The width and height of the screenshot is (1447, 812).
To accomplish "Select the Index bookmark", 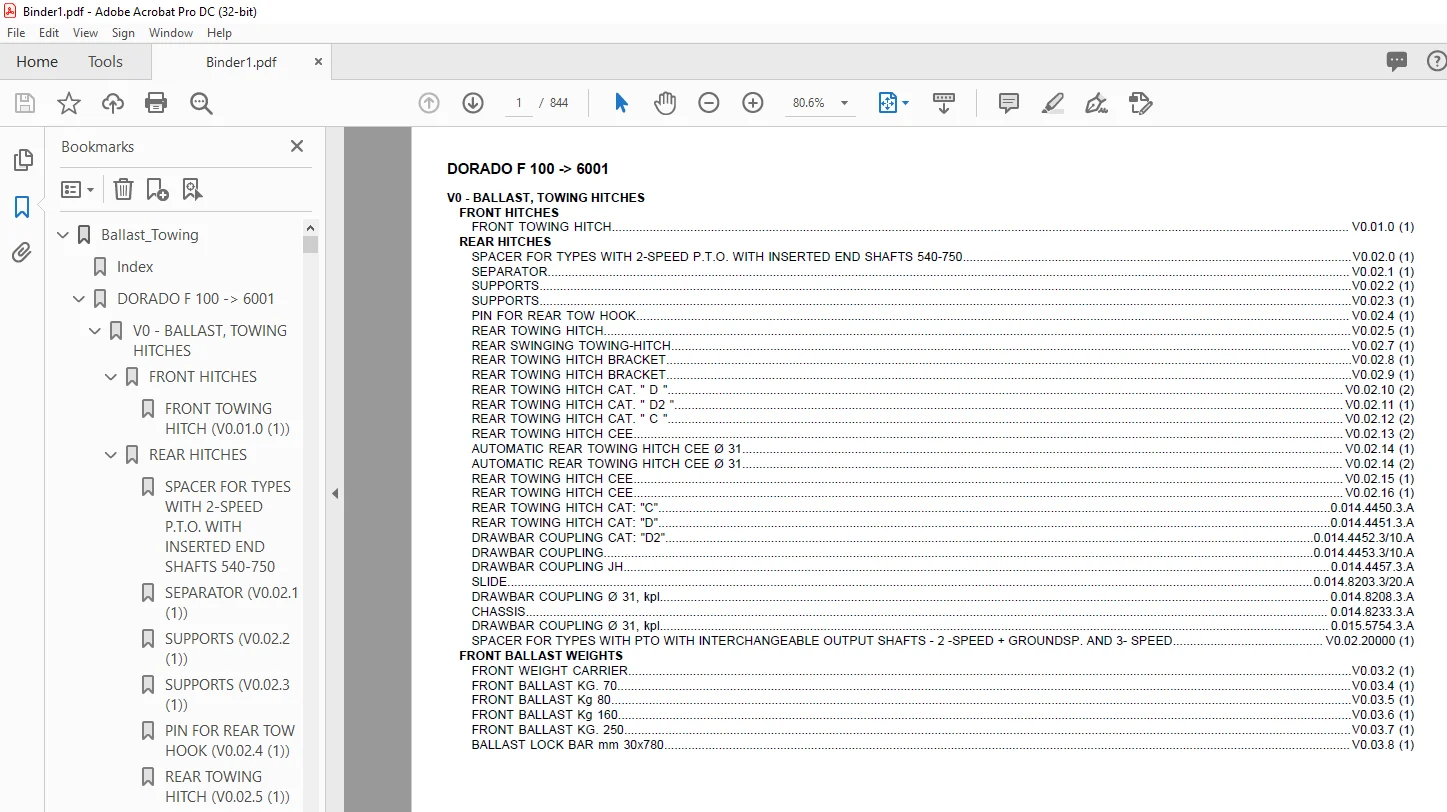I will pyautogui.click(x=134, y=267).
